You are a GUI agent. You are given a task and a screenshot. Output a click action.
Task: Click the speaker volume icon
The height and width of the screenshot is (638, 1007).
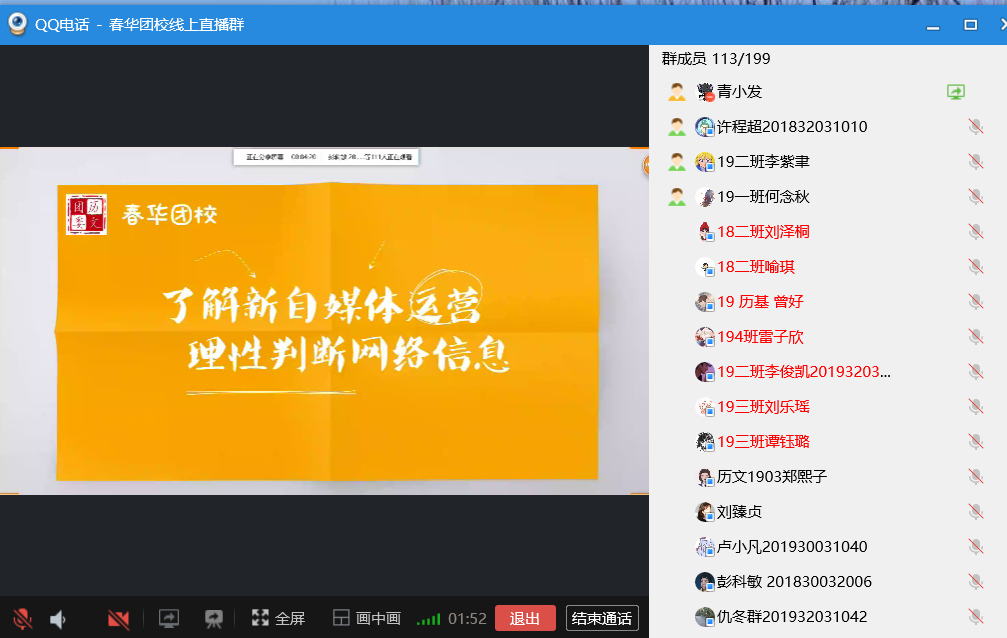pos(58,619)
